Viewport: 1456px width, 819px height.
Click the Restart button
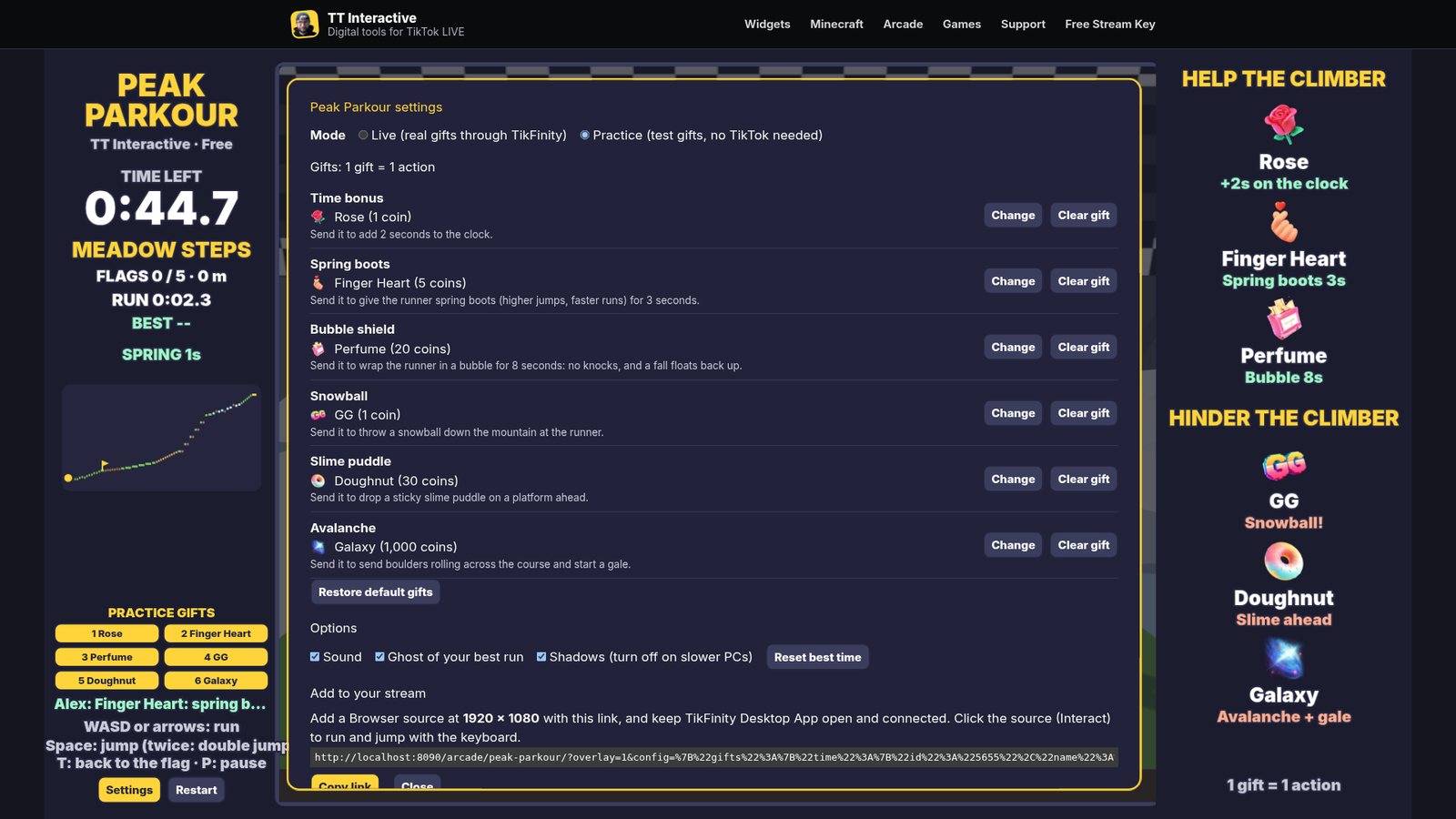coord(197,790)
